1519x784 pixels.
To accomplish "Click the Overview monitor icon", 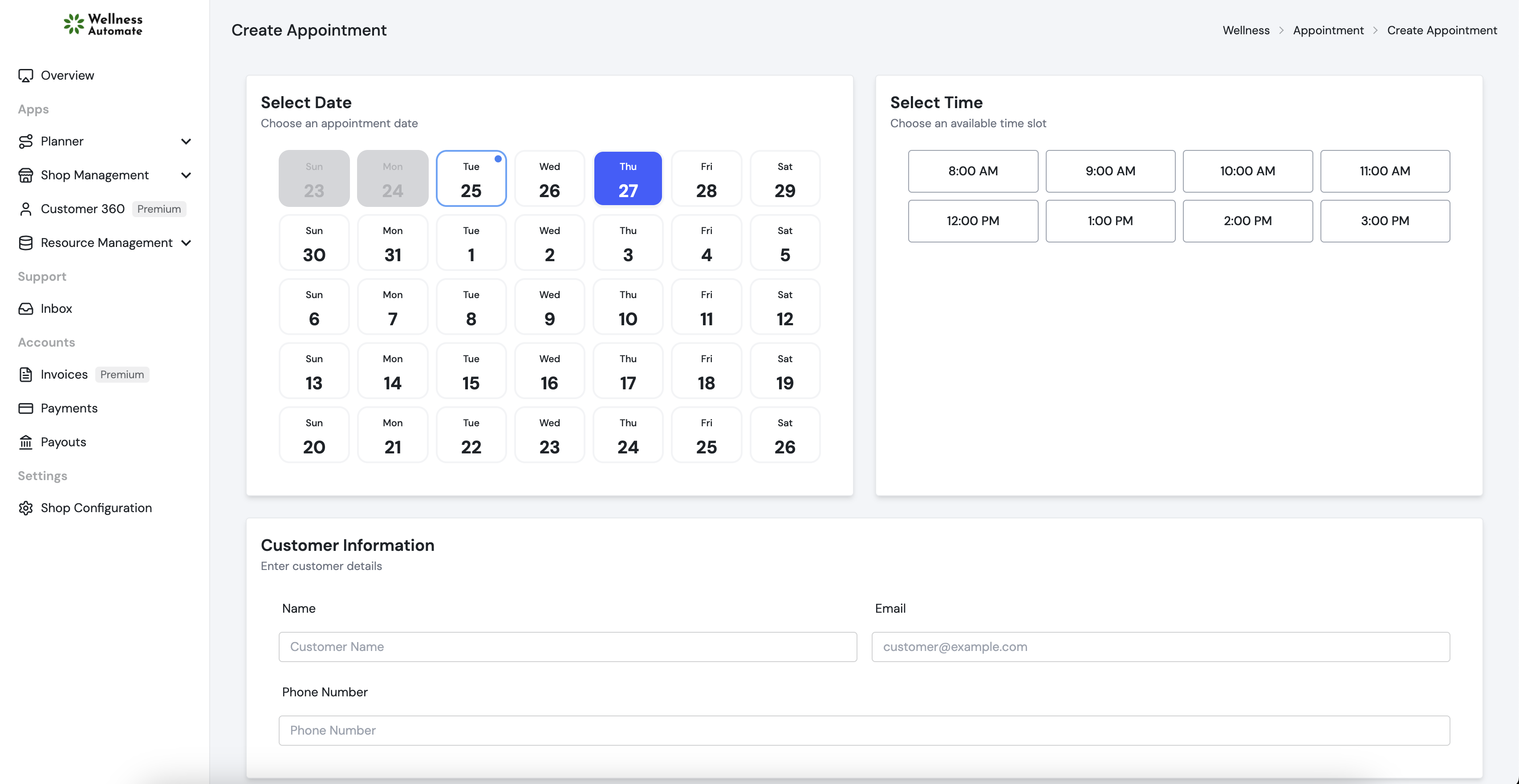I will coord(26,75).
